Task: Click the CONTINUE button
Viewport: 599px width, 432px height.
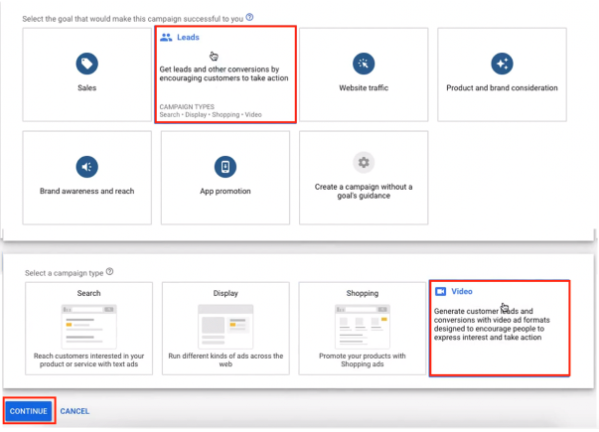Action: point(29,411)
